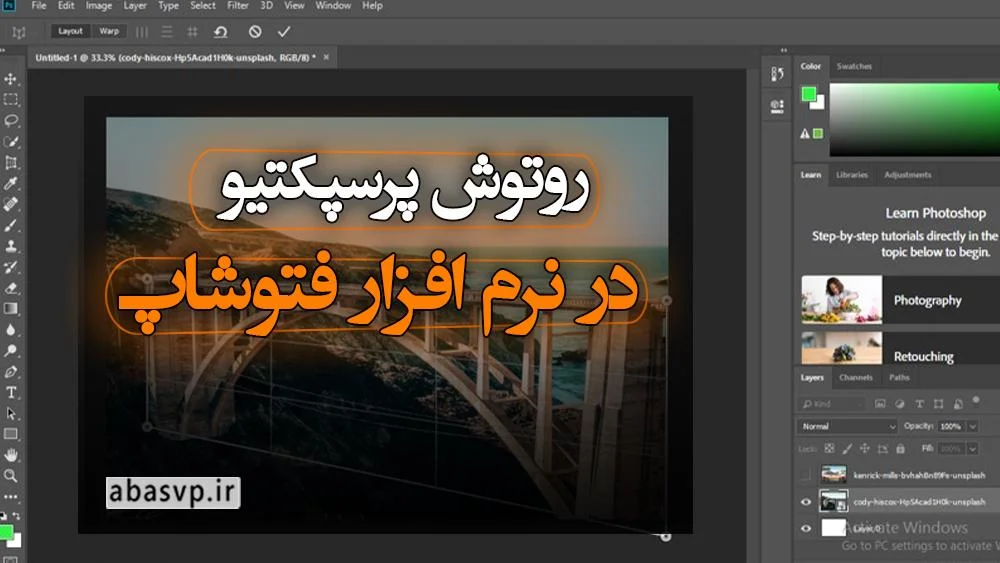This screenshot has width=1000, height=563.
Task: Toggle layer filtering switch on or off
Action: point(976,400)
